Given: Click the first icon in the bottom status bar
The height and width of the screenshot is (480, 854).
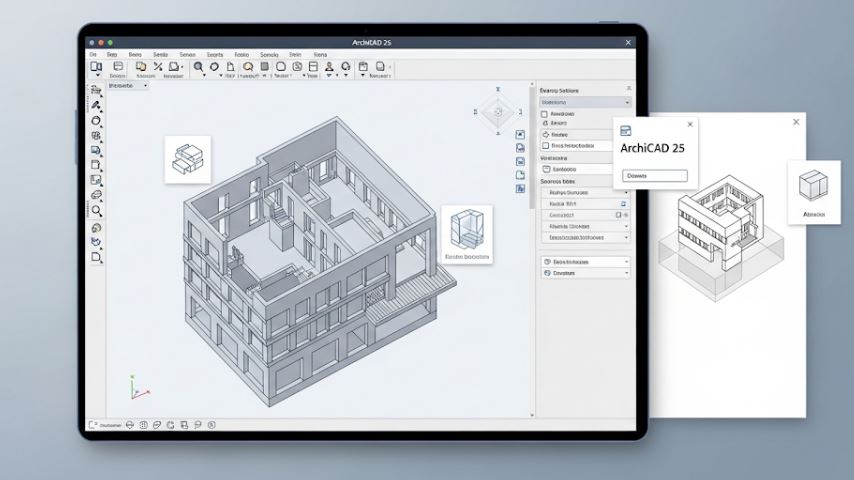Looking at the screenshot, I should coord(93,424).
